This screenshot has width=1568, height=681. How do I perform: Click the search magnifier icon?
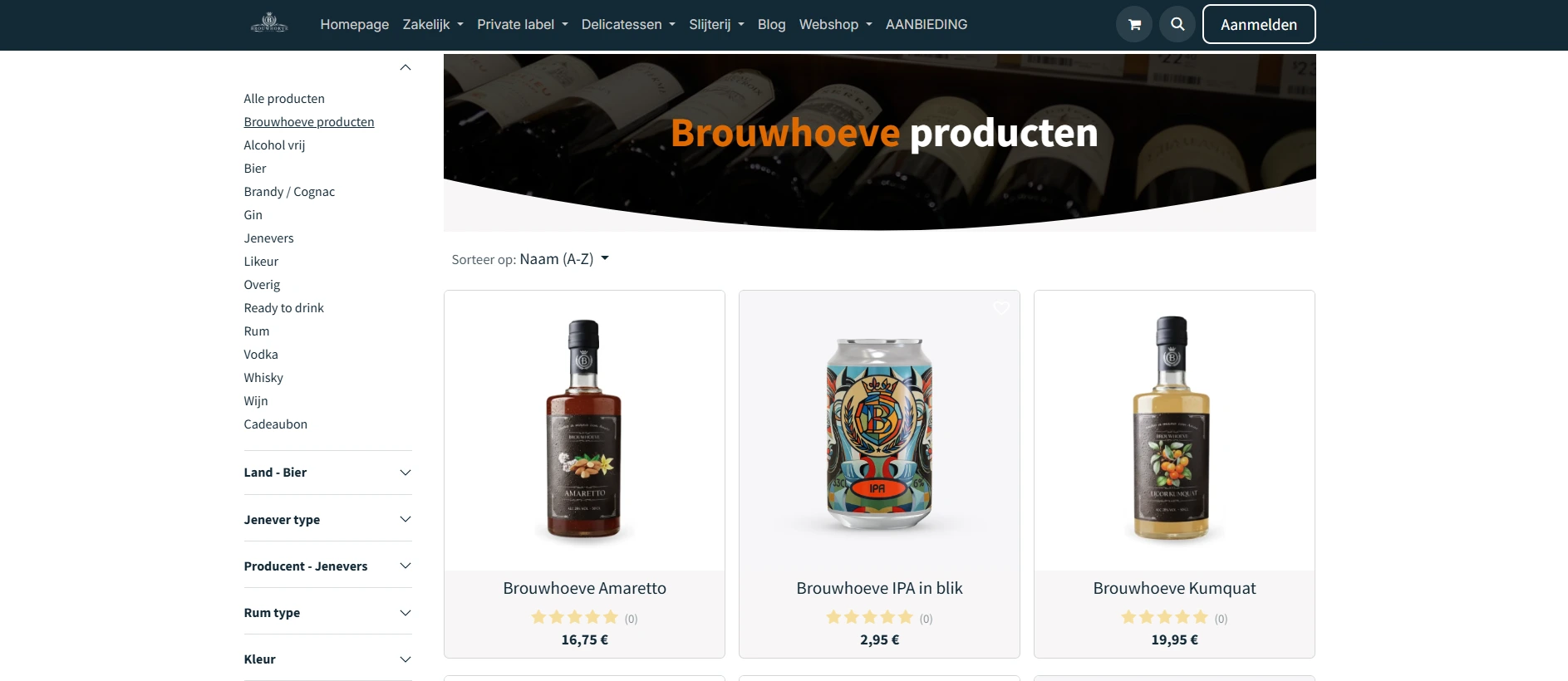1177,24
